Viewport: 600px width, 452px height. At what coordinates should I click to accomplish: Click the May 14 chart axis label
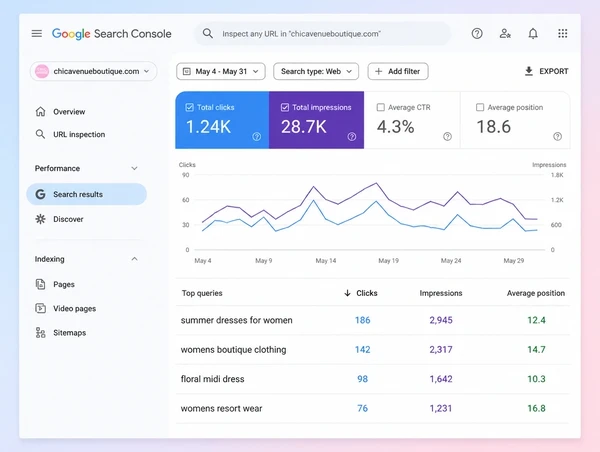(326, 261)
